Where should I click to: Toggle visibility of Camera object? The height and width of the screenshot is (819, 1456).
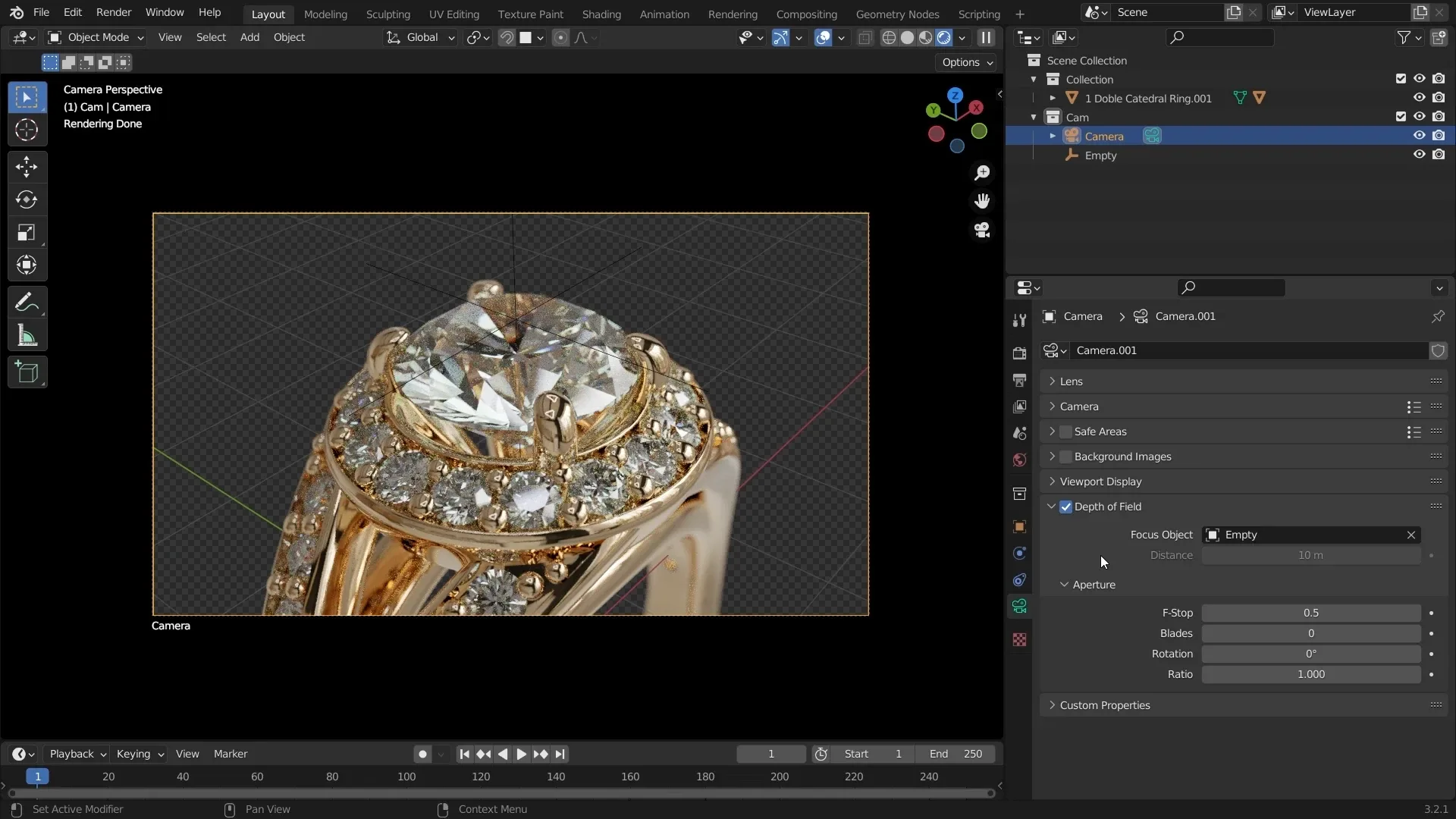pos(1419,135)
